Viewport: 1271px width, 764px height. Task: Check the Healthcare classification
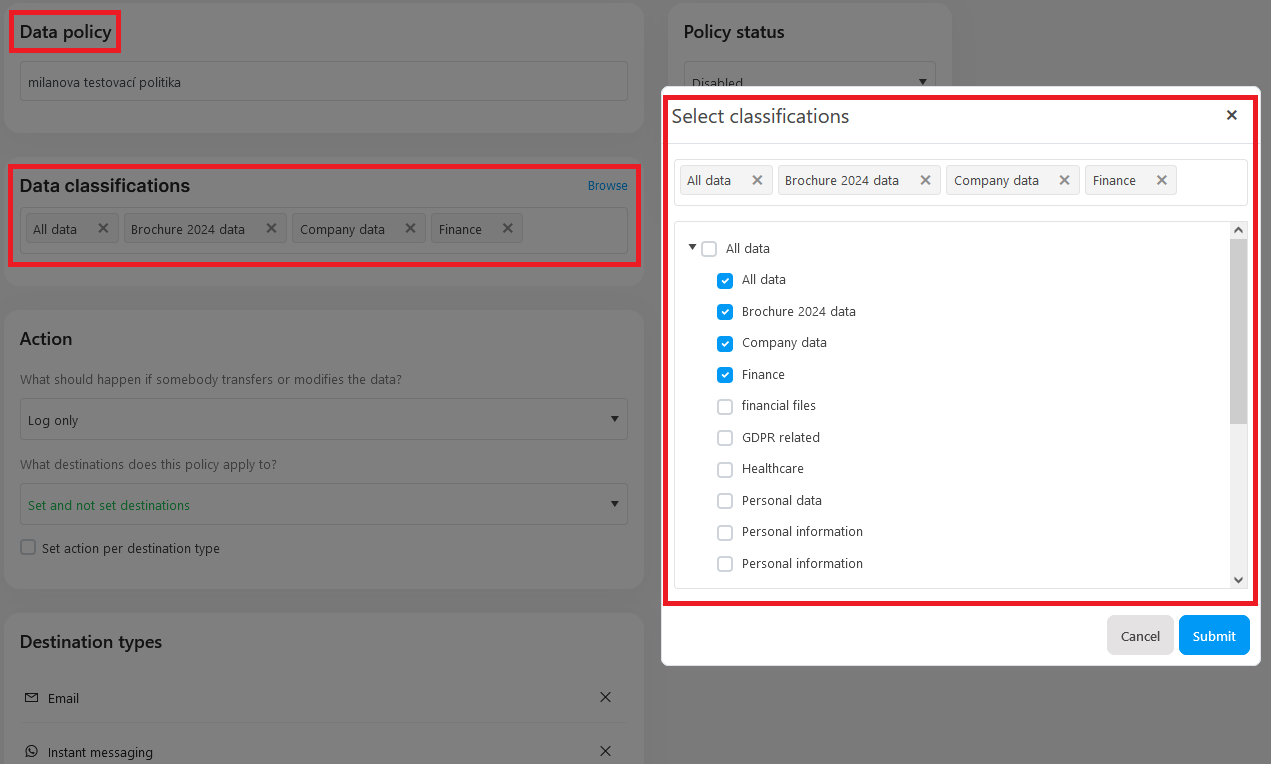(x=725, y=469)
